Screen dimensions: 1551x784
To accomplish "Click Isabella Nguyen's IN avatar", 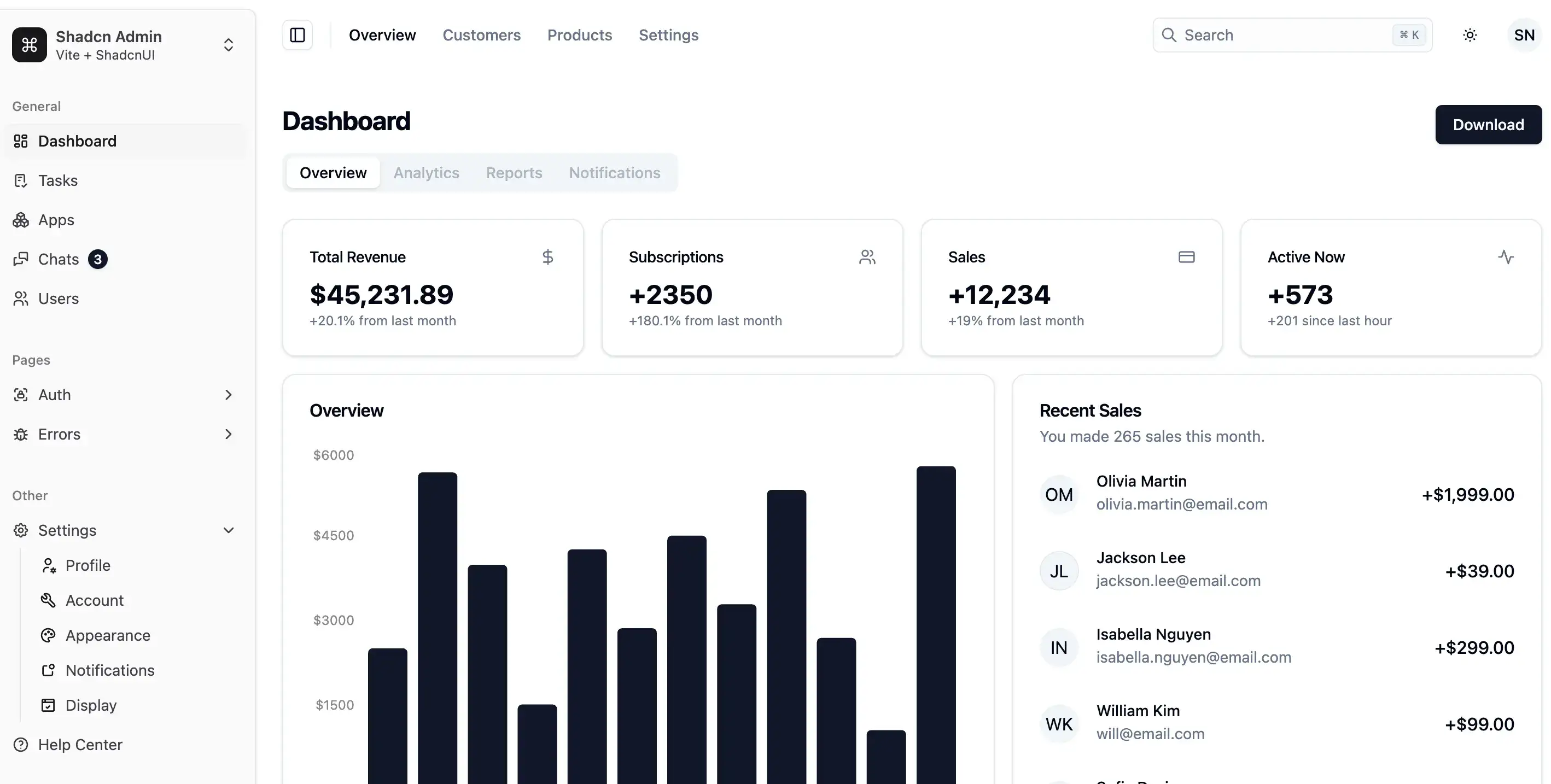I will click(1059, 647).
